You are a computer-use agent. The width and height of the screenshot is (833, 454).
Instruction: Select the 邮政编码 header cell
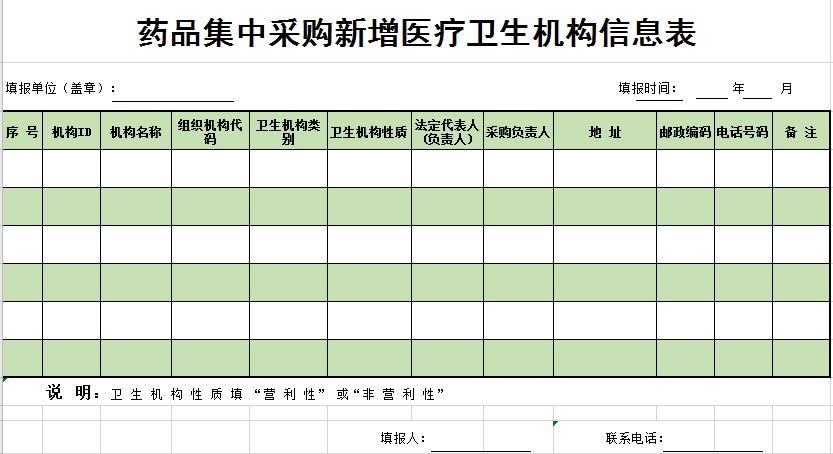point(685,131)
